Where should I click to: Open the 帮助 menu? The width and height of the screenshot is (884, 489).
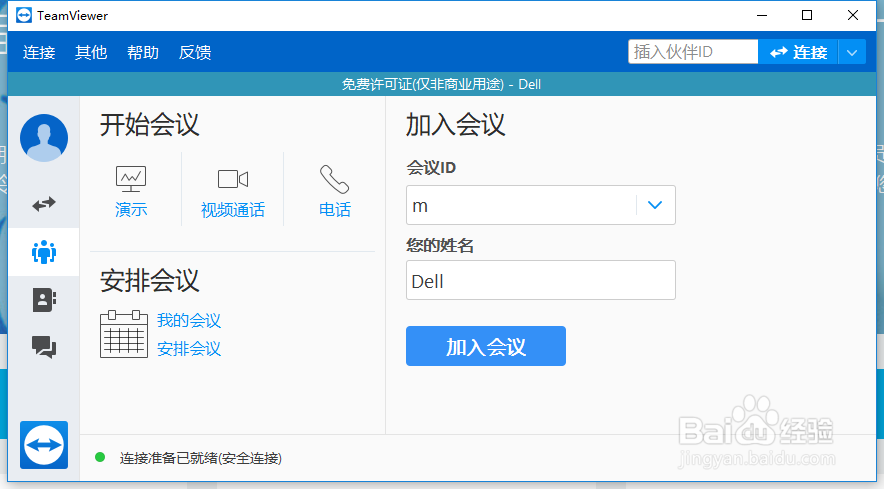coord(143,52)
